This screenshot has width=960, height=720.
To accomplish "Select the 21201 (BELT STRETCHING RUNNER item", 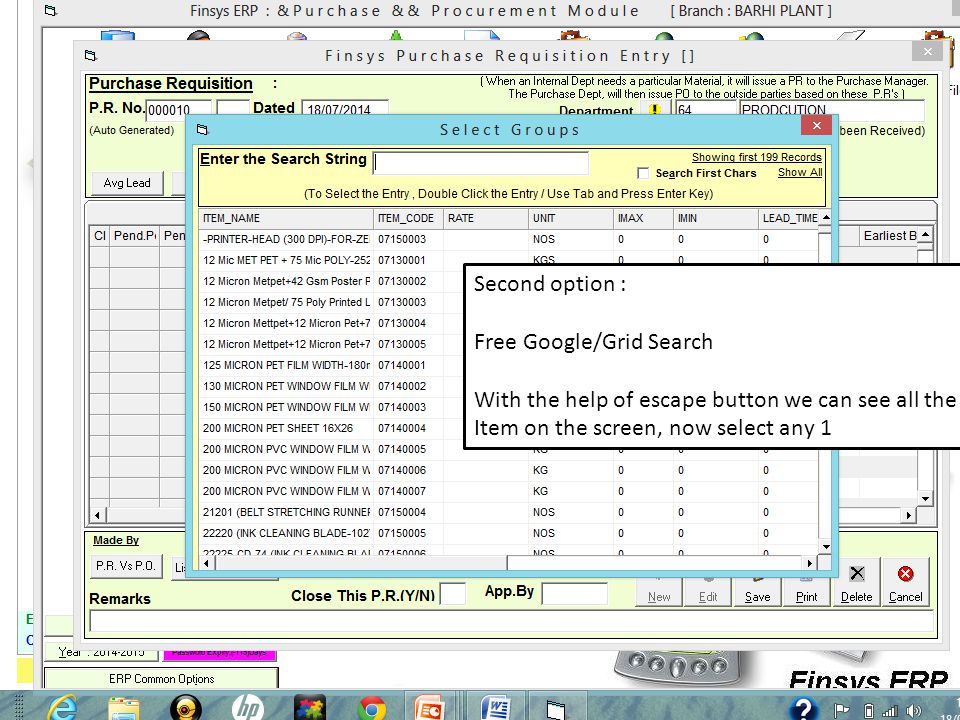I will point(286,512).
